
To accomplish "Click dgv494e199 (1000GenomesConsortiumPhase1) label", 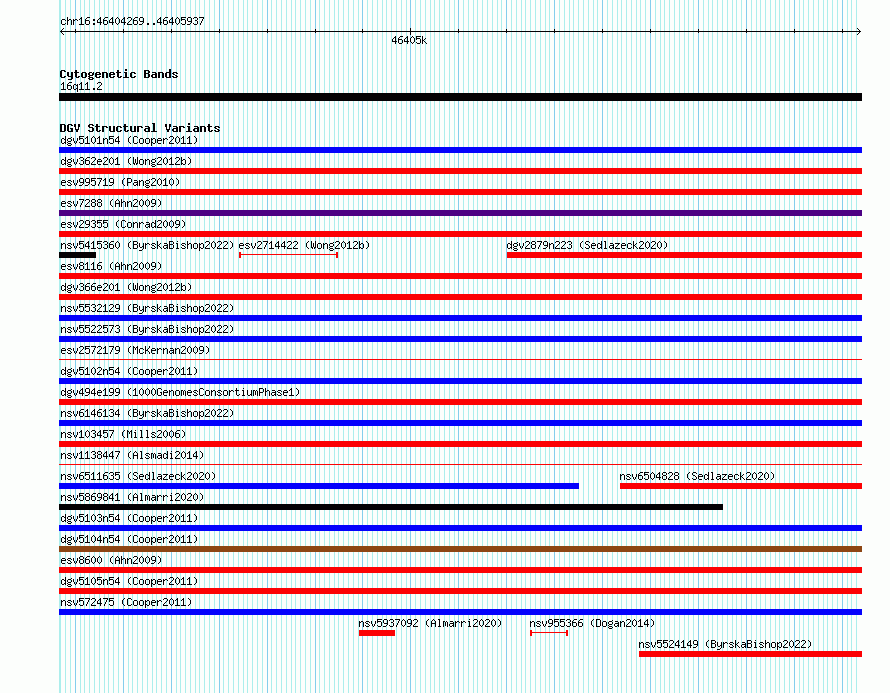I will point(180,392).
